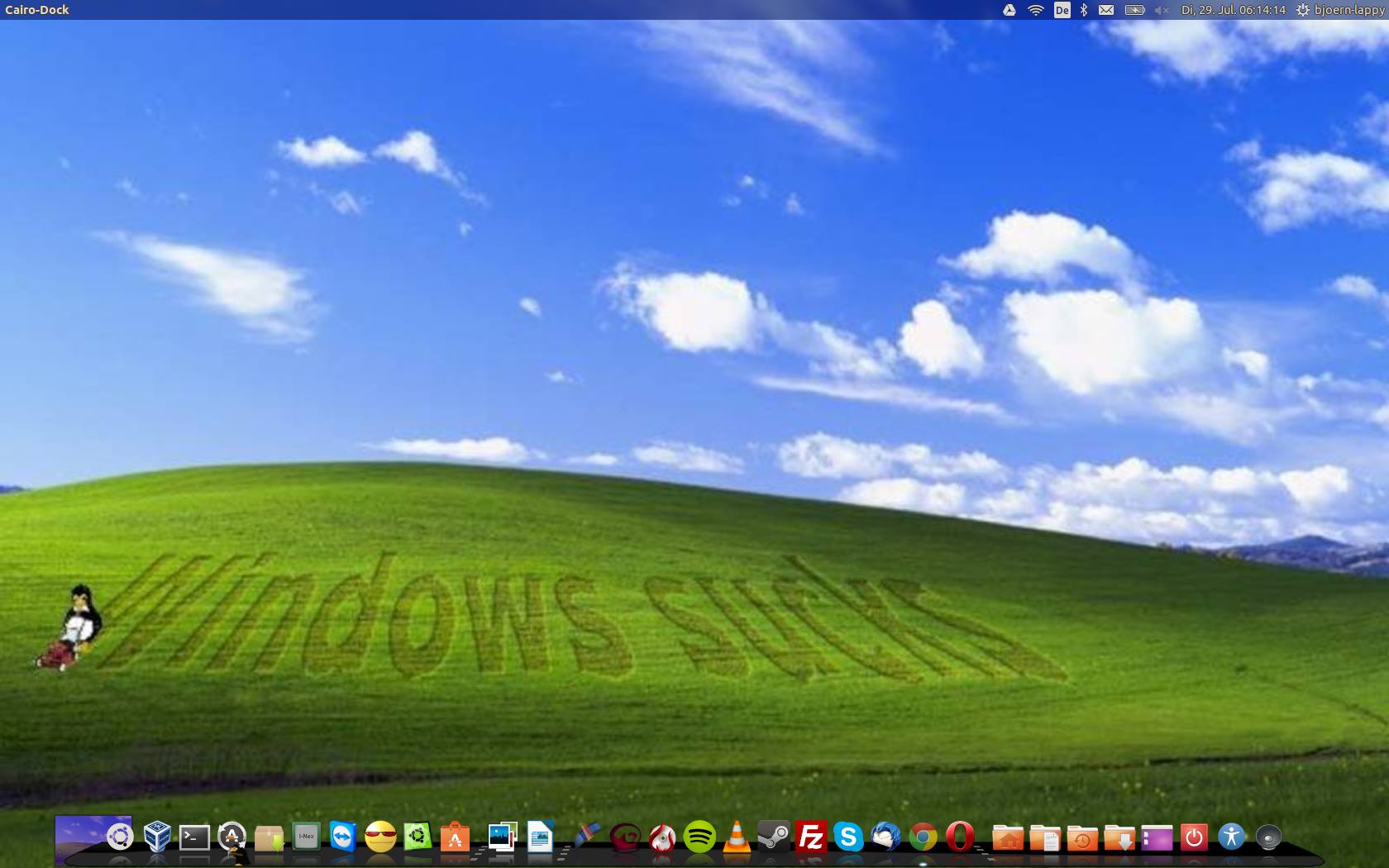Open TeamViewer from the dock
1389x868 pixels.
[343, 837]
